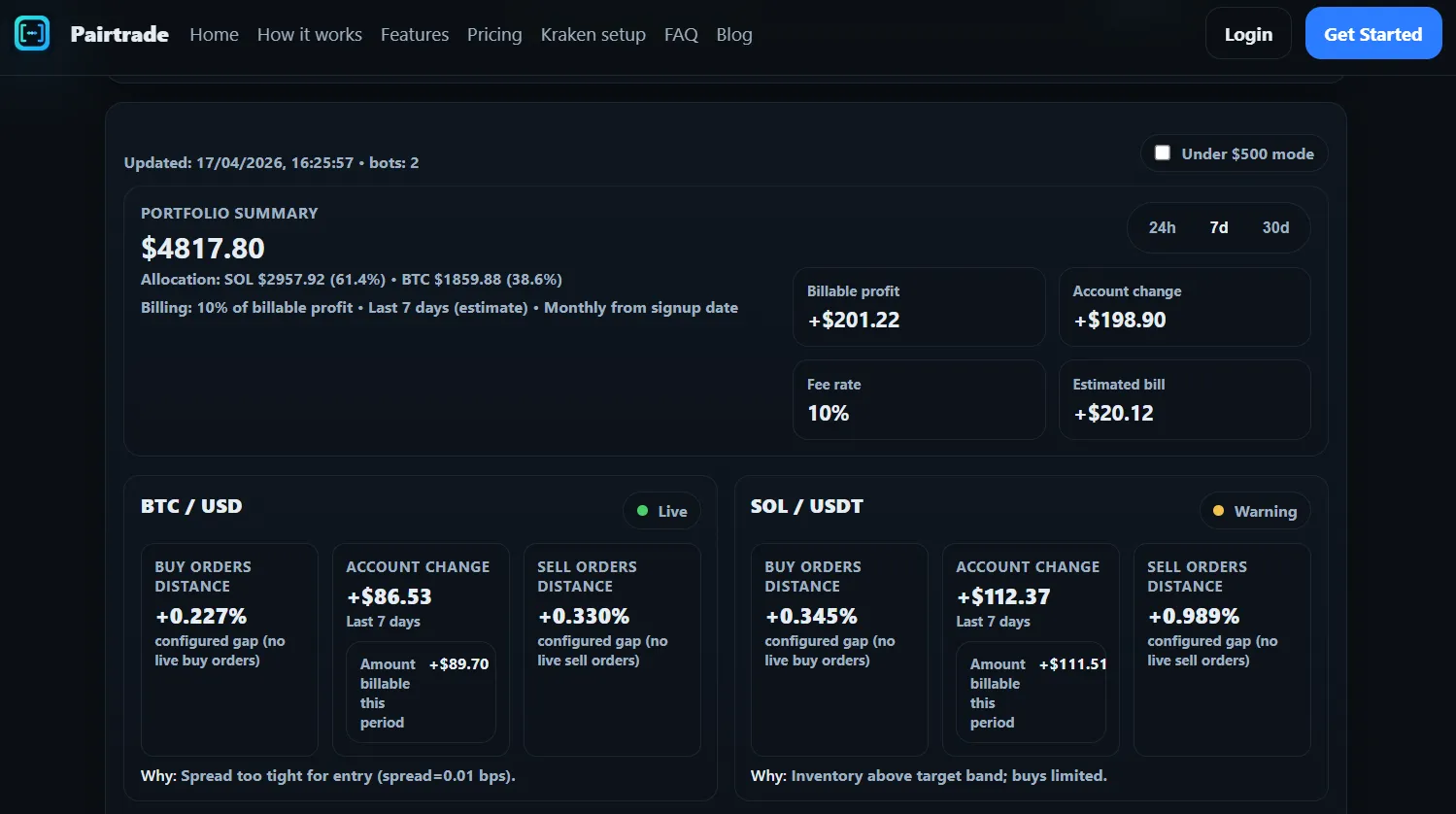Open Kraken setup guide
Viewport: 1456px width, 814px height.
593,34
